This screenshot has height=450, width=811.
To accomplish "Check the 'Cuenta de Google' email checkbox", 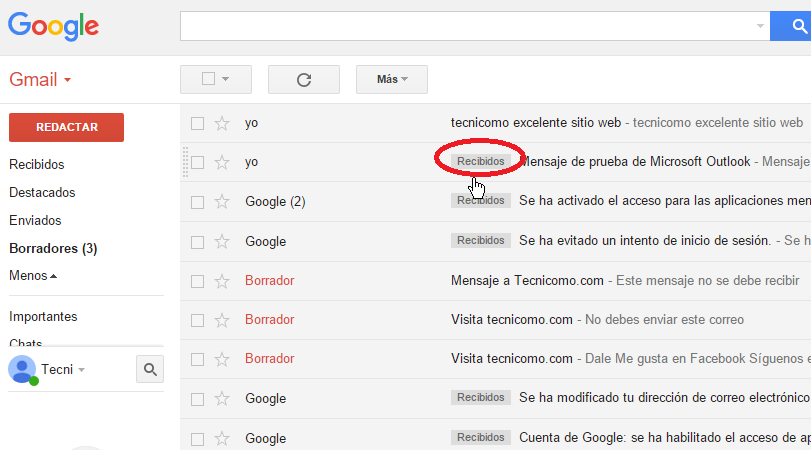I will 197,439.
